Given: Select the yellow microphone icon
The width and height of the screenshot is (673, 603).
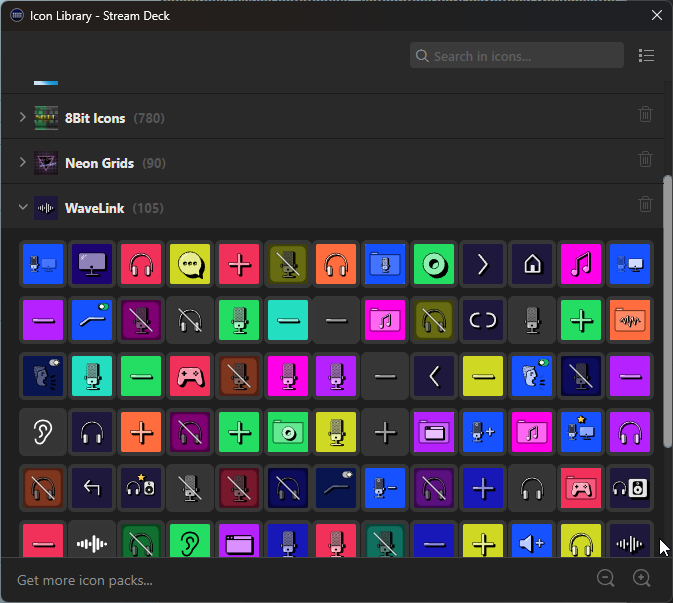Looking at the screenshot, I should click(336, 432).
